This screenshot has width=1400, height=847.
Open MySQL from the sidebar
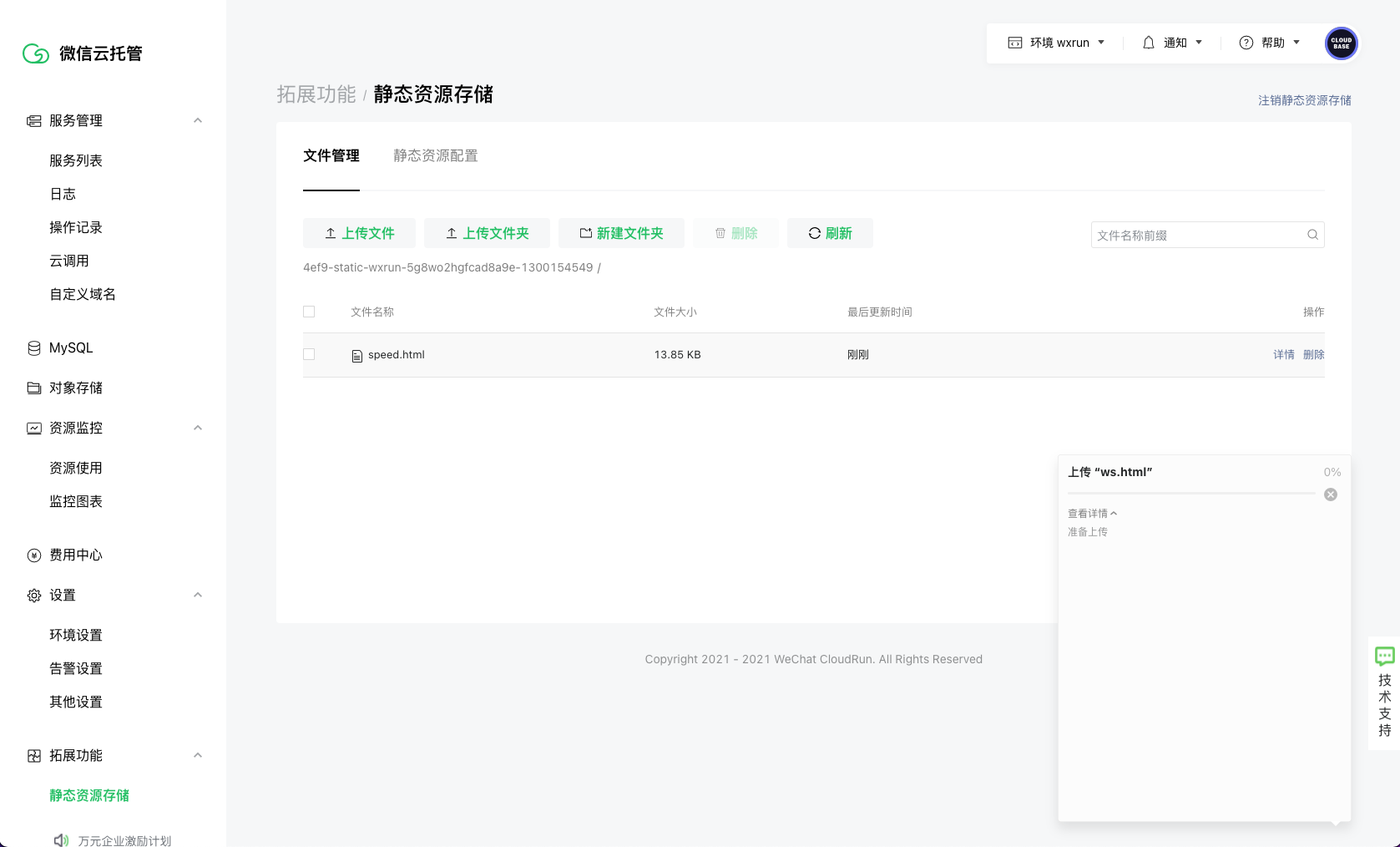(71, 347)
